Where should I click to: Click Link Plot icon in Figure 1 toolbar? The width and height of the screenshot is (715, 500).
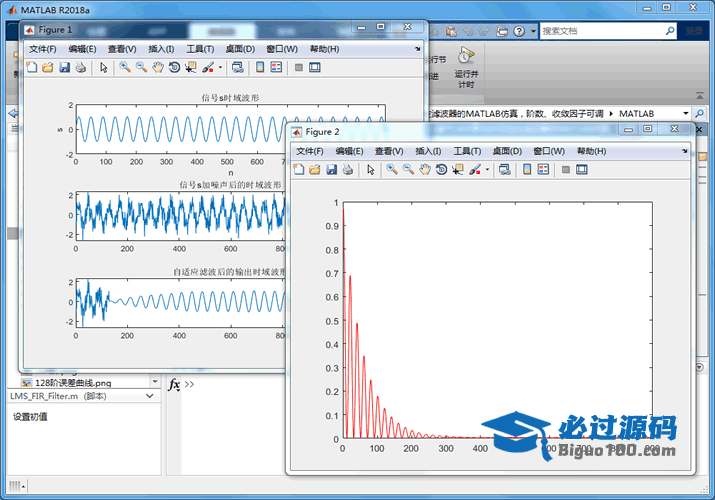(x=237, y=67)
